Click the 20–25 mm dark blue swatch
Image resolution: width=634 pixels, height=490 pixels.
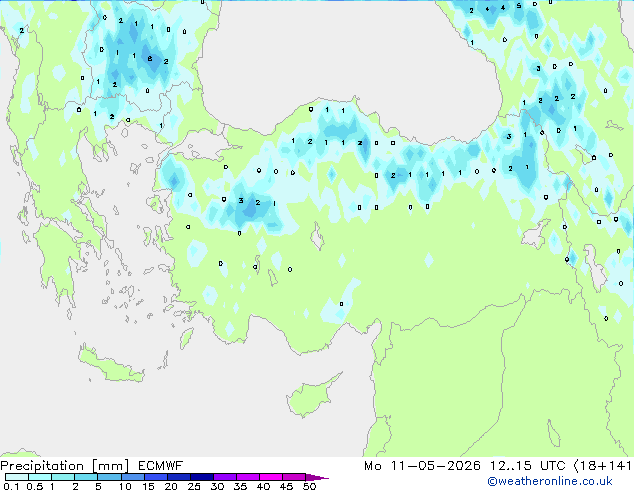pos(178,477)
